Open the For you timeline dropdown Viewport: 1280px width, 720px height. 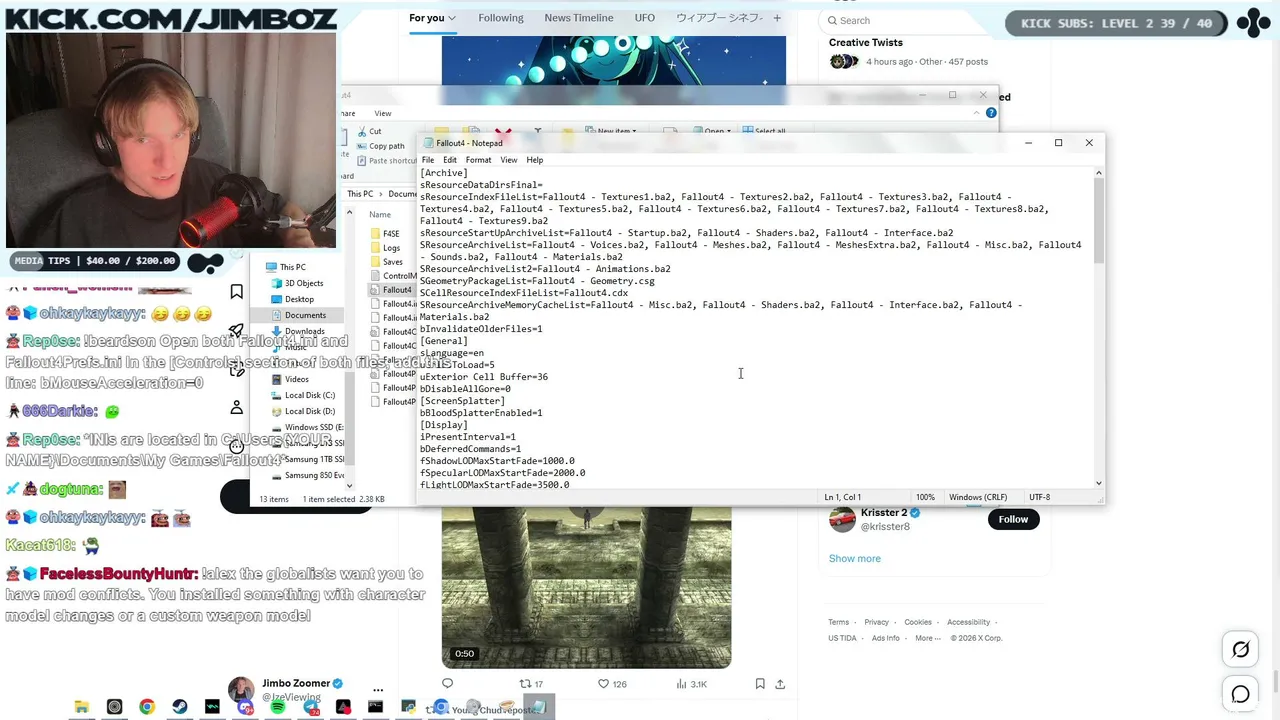coord(432,18)
